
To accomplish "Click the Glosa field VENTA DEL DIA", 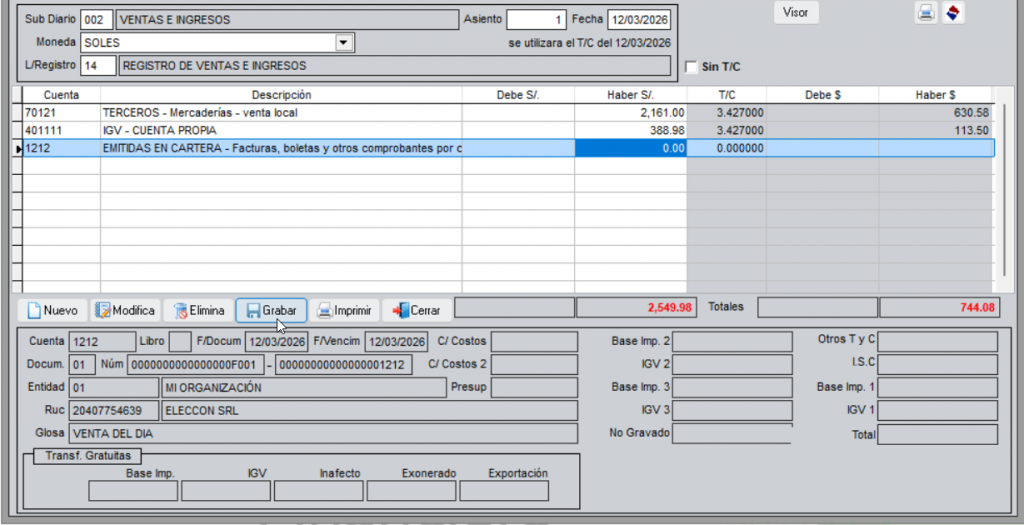I will [323, 434].
